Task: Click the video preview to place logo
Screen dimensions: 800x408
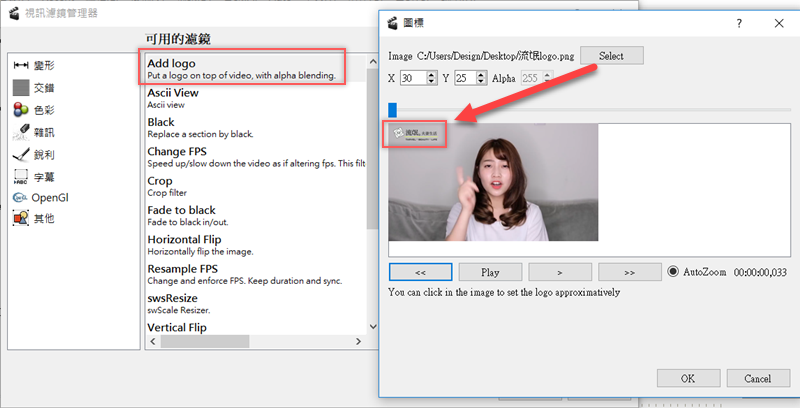Action: coord(493,182)
